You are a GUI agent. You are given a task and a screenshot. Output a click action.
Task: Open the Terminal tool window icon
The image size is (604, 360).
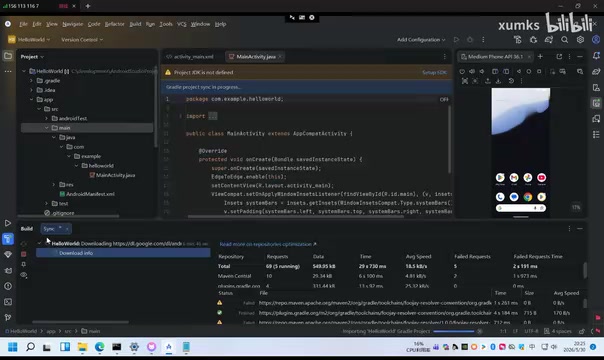[x=8, y=302]
